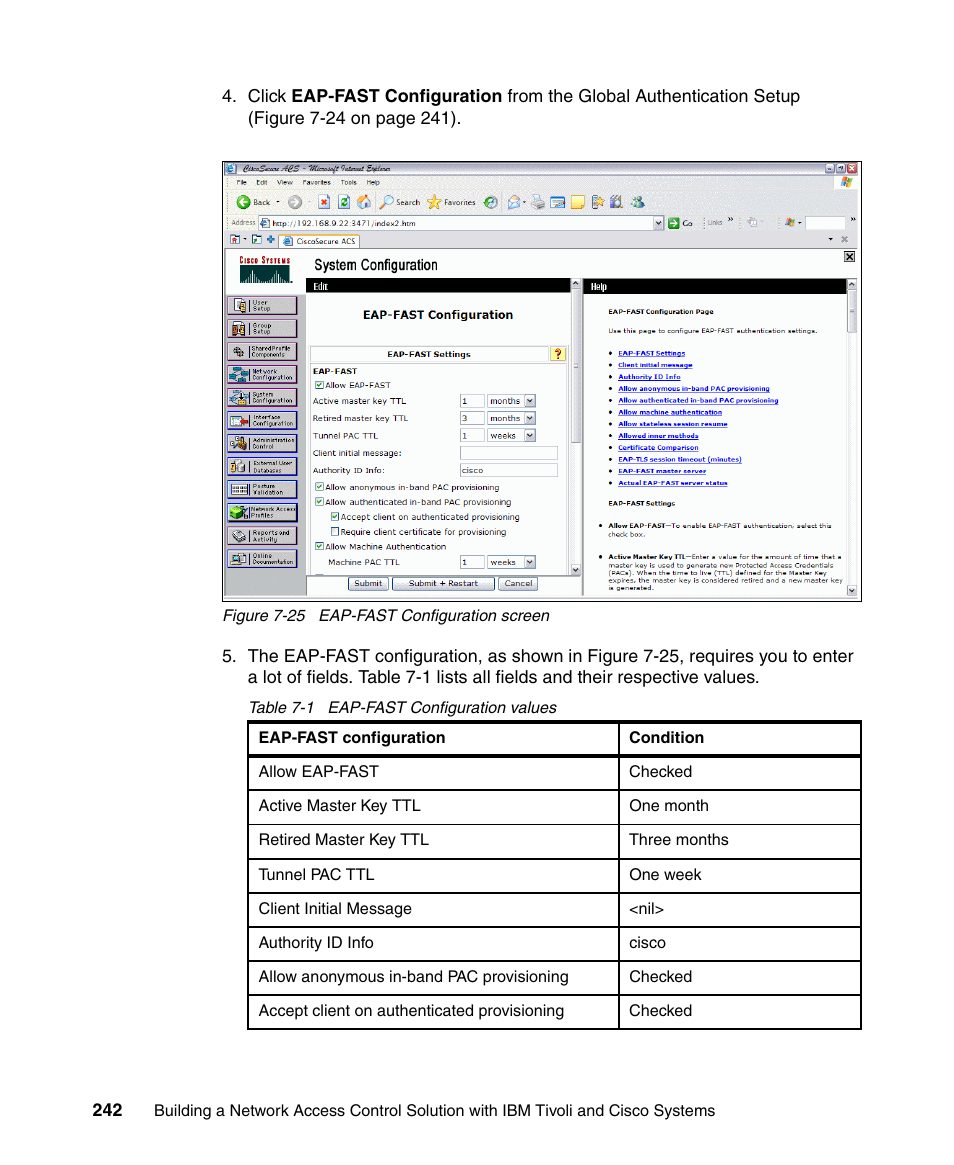
Task: Open the Tools menu
Action: coord(348,182)
